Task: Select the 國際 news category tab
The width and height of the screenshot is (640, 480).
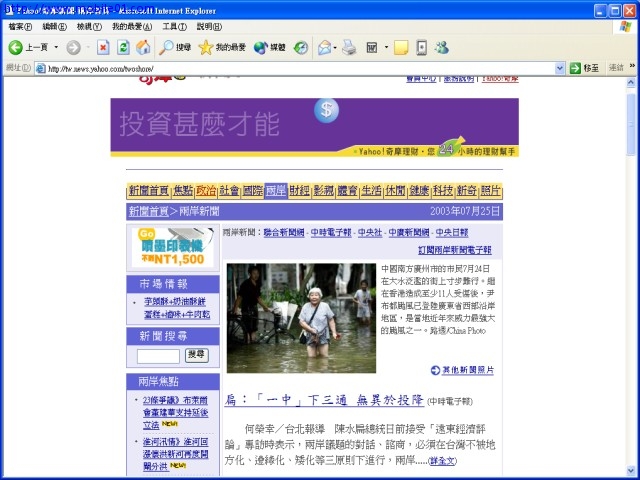Action: pos(253,191)
